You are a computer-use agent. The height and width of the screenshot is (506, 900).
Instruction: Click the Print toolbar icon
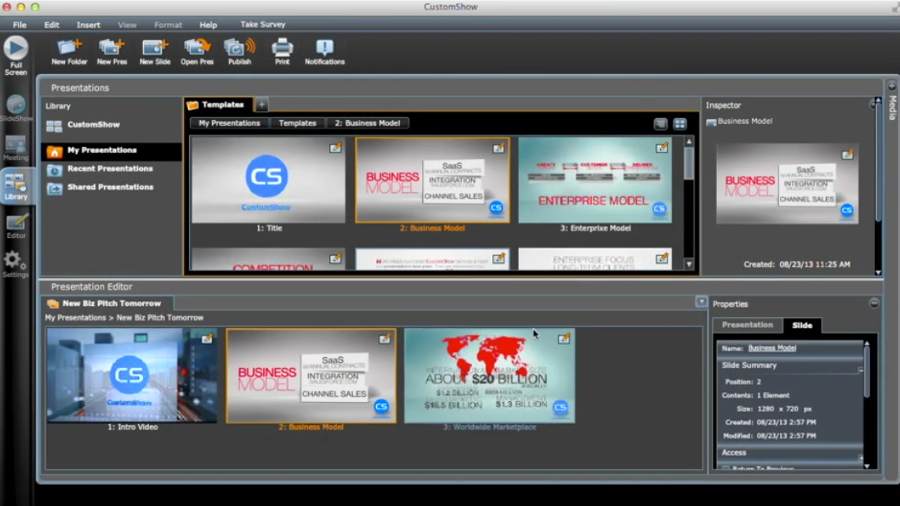[282, 52]
